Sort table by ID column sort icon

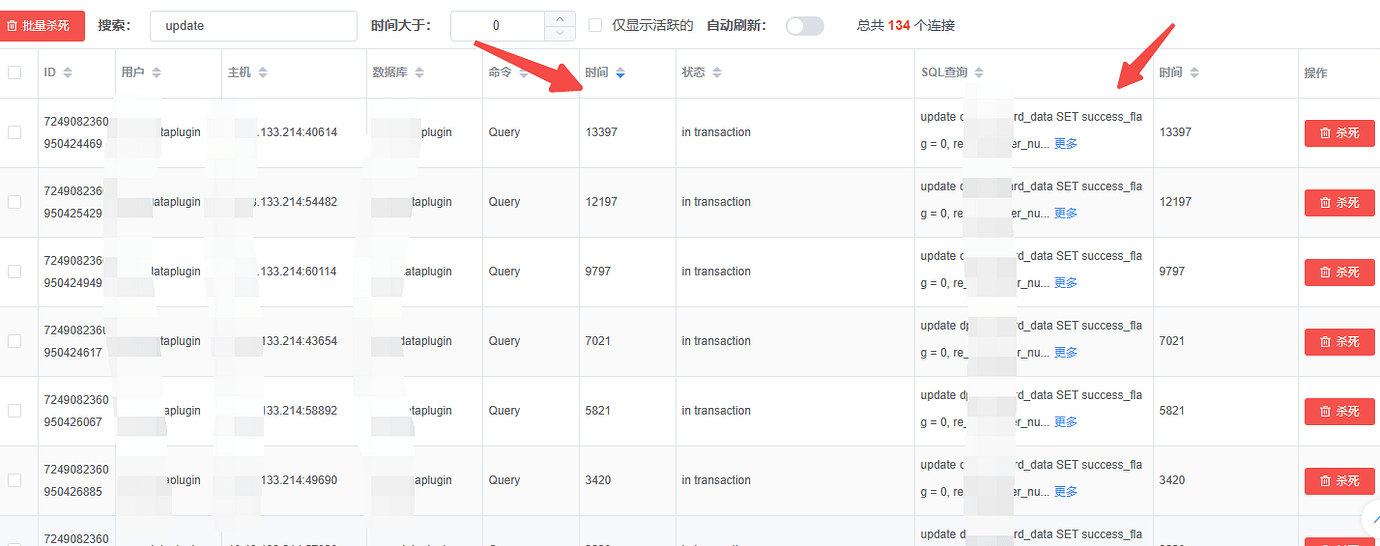pos(68,73)
